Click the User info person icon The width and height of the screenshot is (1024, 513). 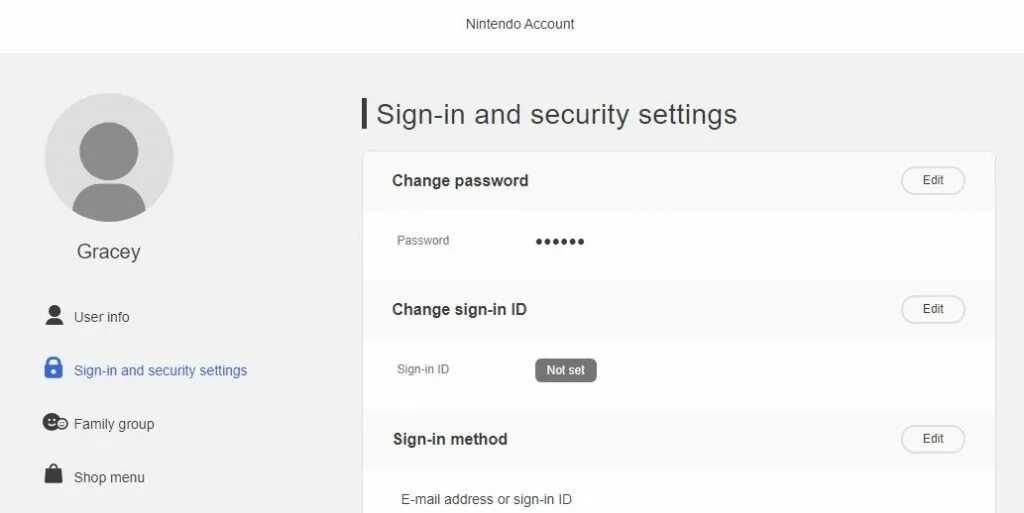pyautogui.click(x=54, y=315)
